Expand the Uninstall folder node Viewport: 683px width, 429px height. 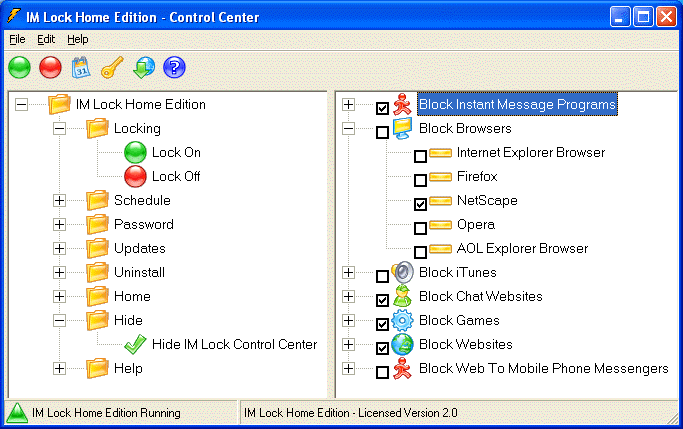[x=59, y=272]
